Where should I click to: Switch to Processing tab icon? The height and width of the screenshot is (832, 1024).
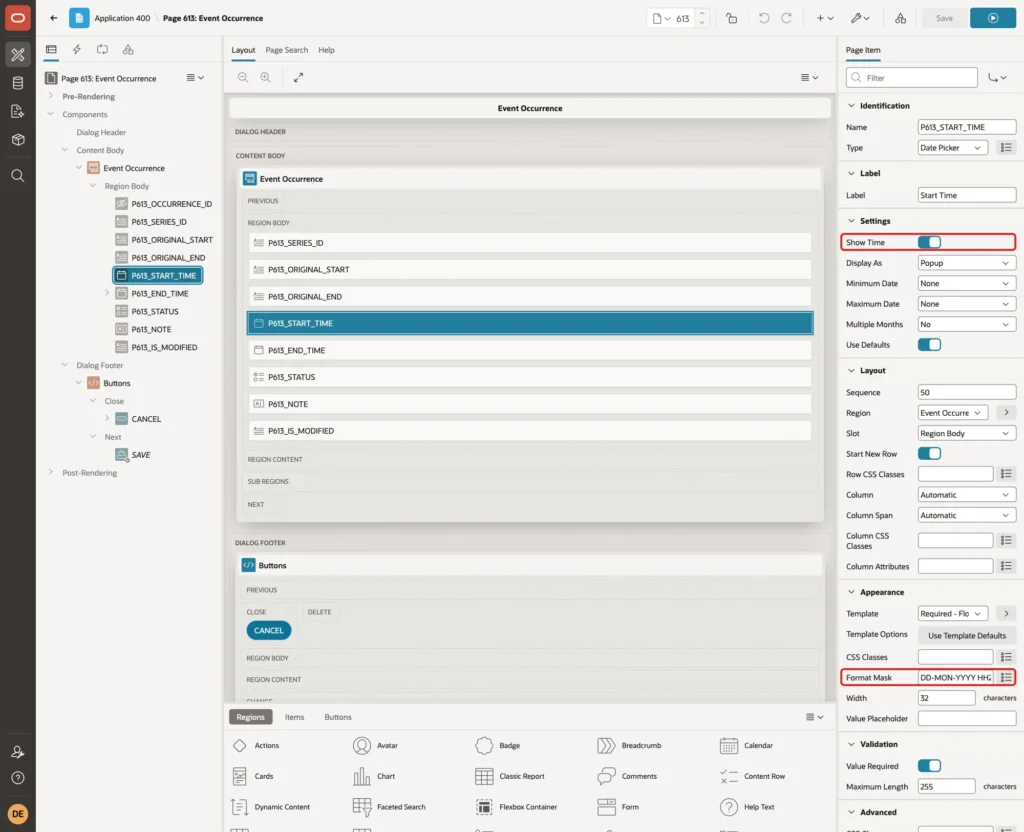pyautogui.click(x=103, y=50)
